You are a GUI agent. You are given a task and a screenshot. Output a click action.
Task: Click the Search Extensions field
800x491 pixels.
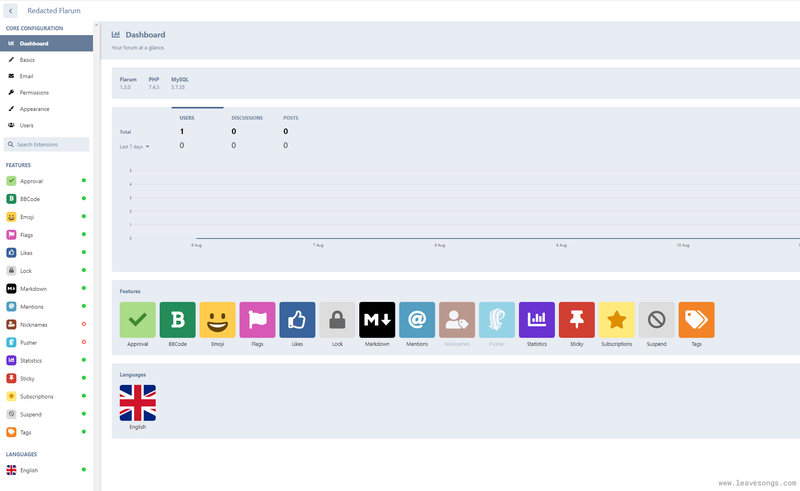pos(47,145)
